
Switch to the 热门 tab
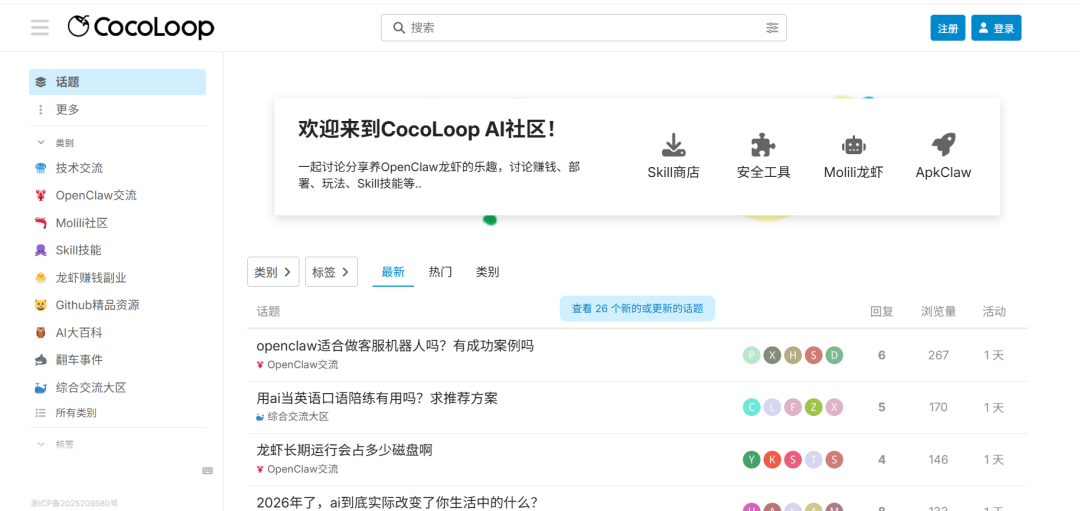click(440, 272)
